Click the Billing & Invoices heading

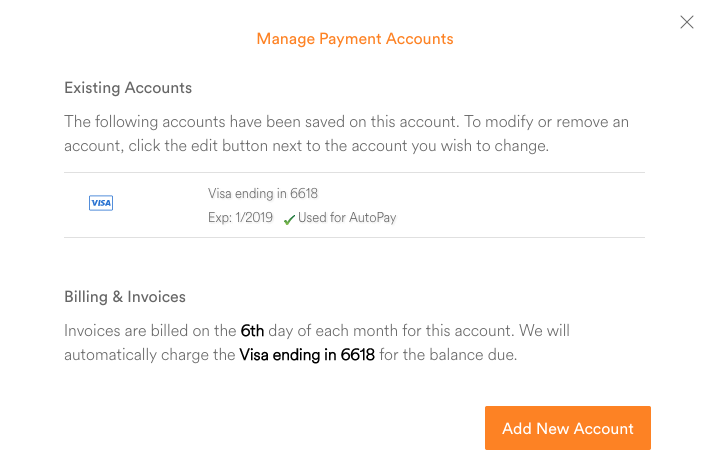(x=125, y=297)
